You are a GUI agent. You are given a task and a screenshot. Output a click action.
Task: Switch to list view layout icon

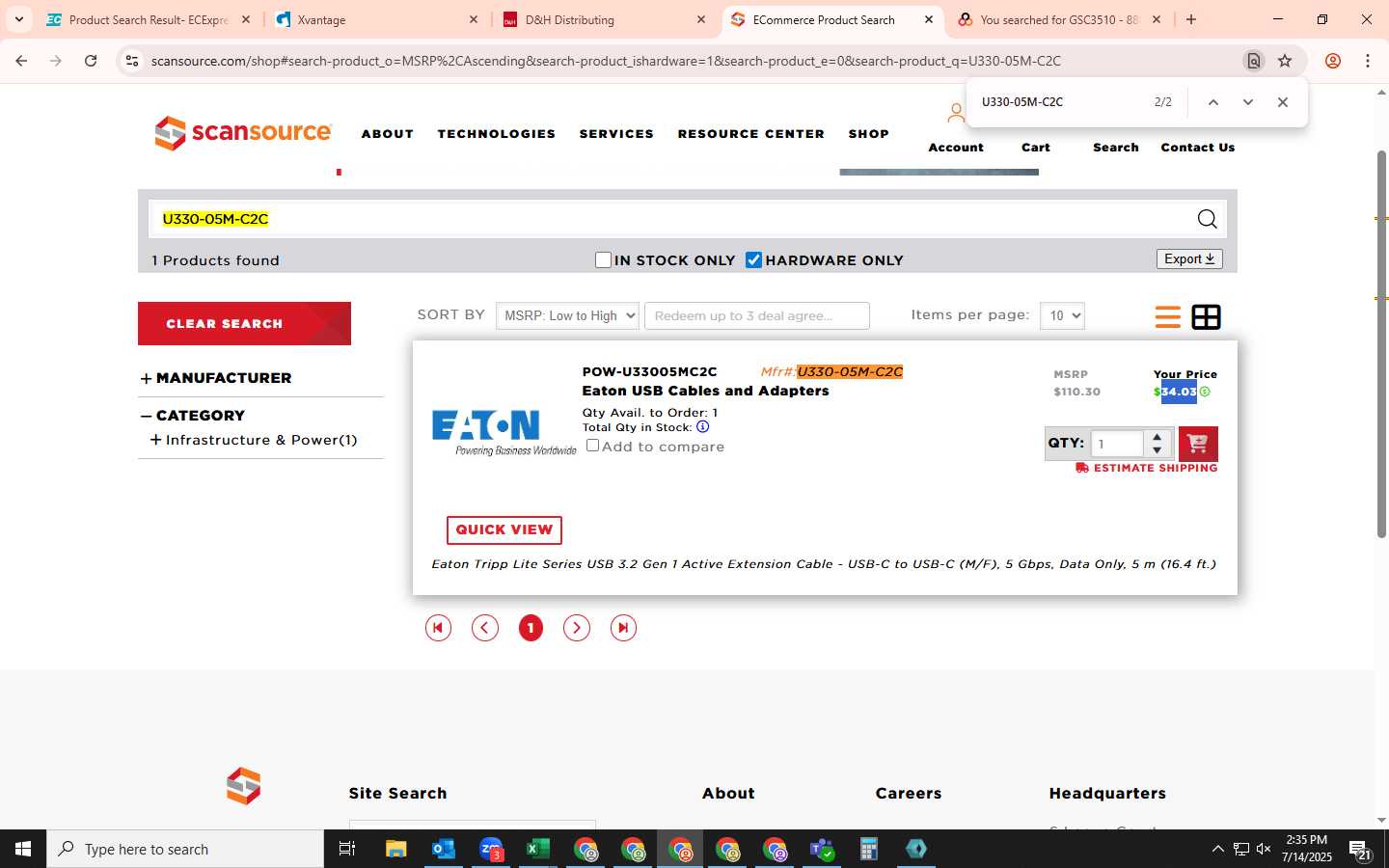pyautogui.click(x=1167, y=316)
